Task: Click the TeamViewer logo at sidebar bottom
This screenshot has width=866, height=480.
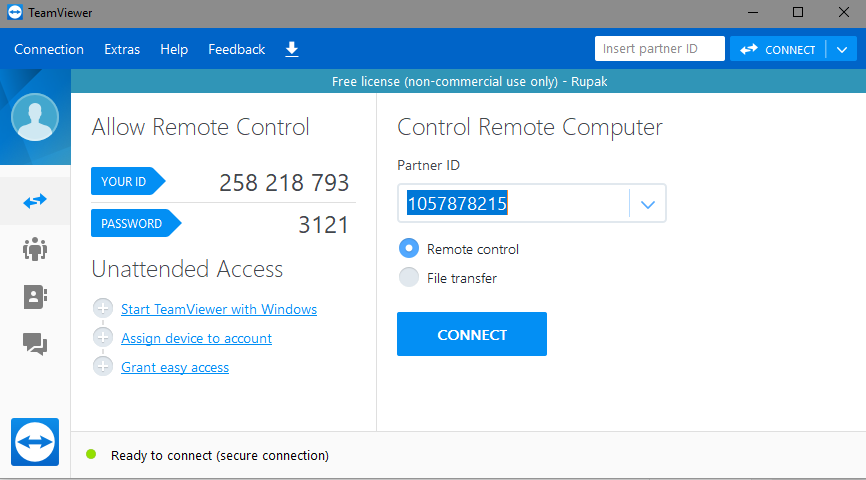Action: coord(35,442)
